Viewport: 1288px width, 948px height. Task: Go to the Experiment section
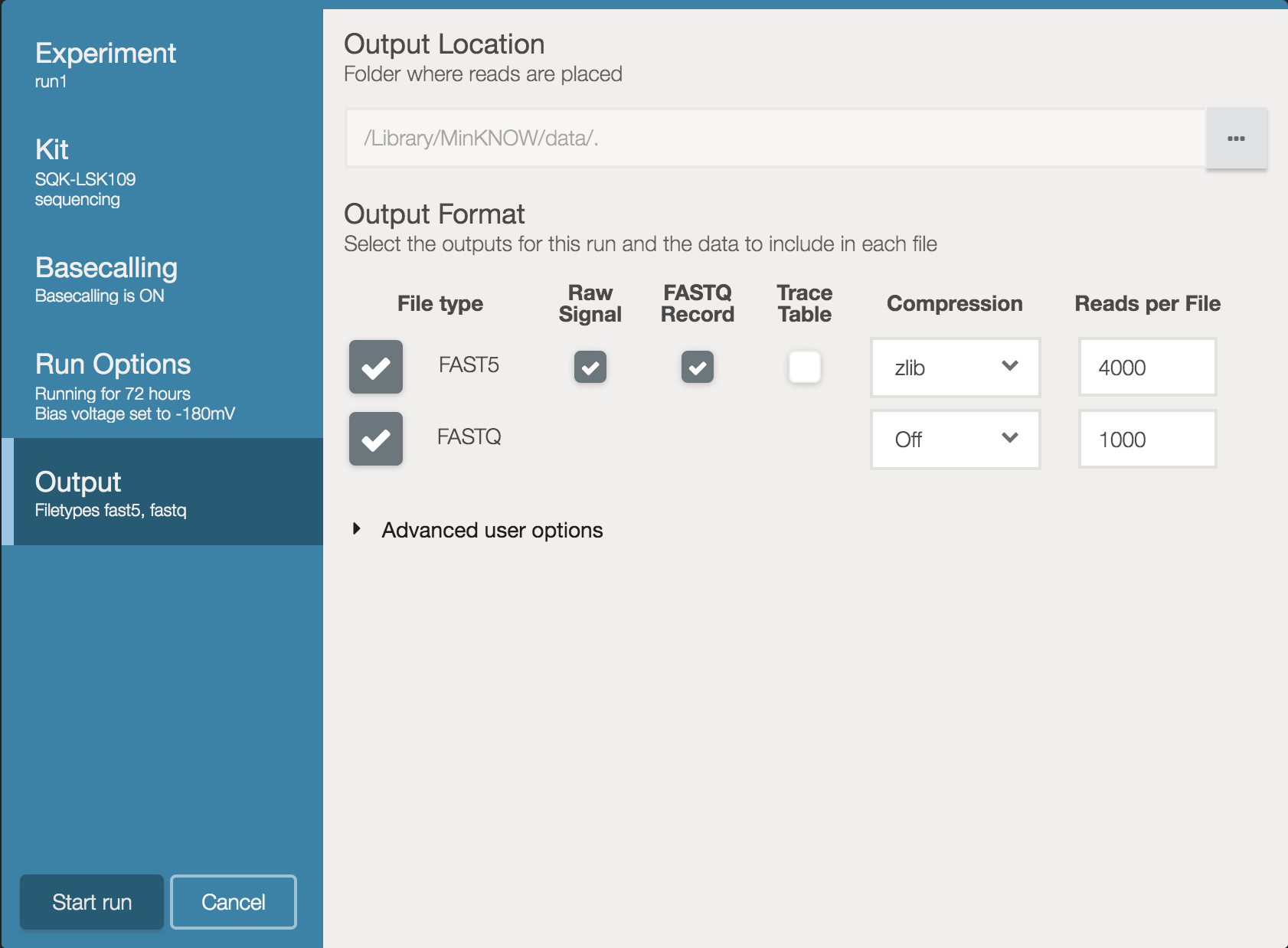coord(106,64)
